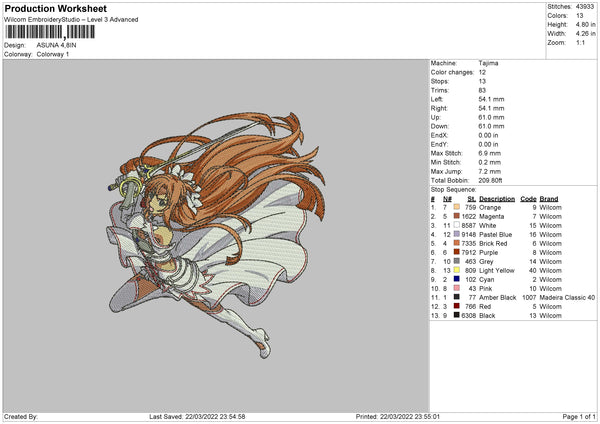Click the Pink thread swatch
Screen dimensions: 600x424
pos(456,288)
